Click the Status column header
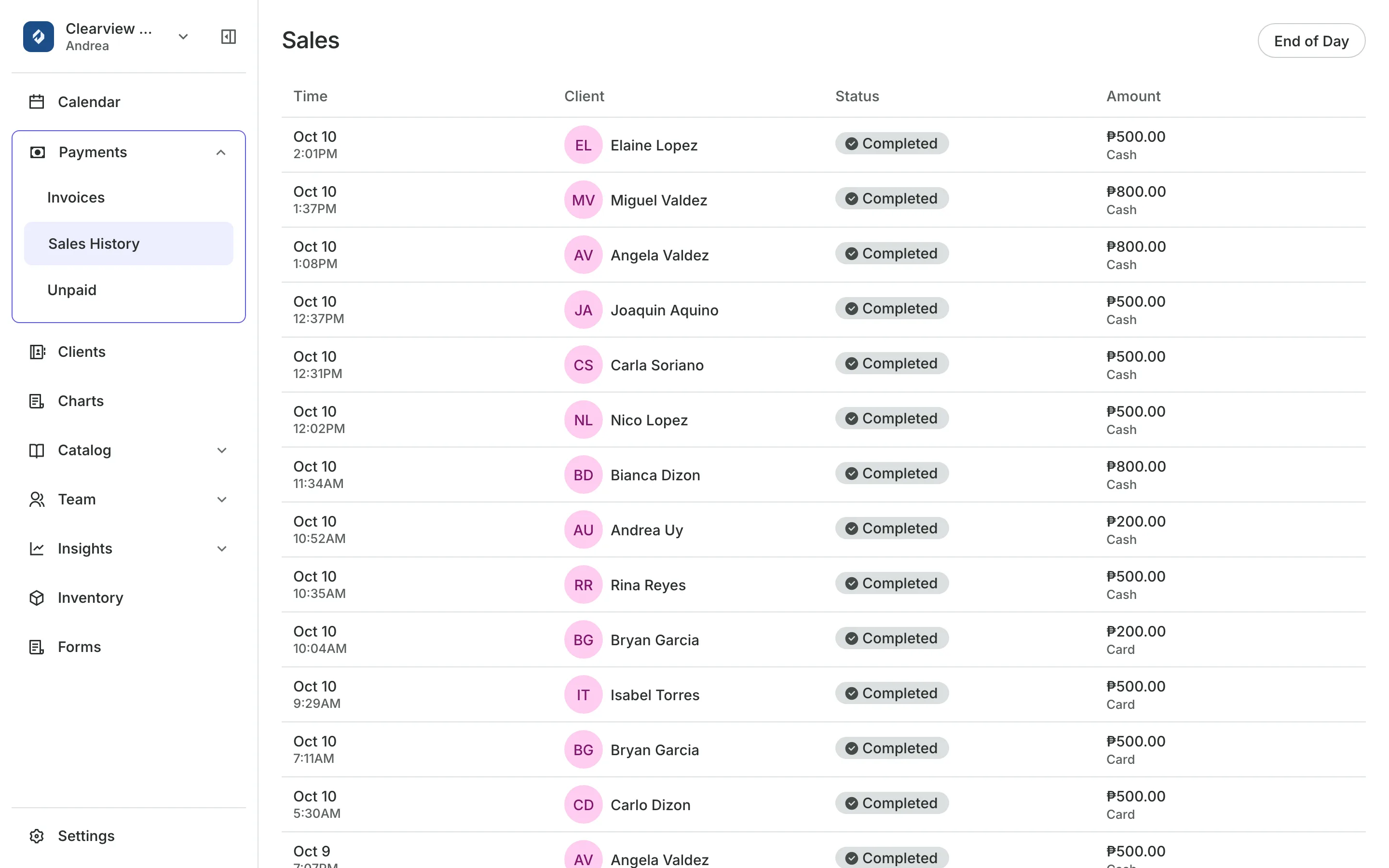 point(857,96)
